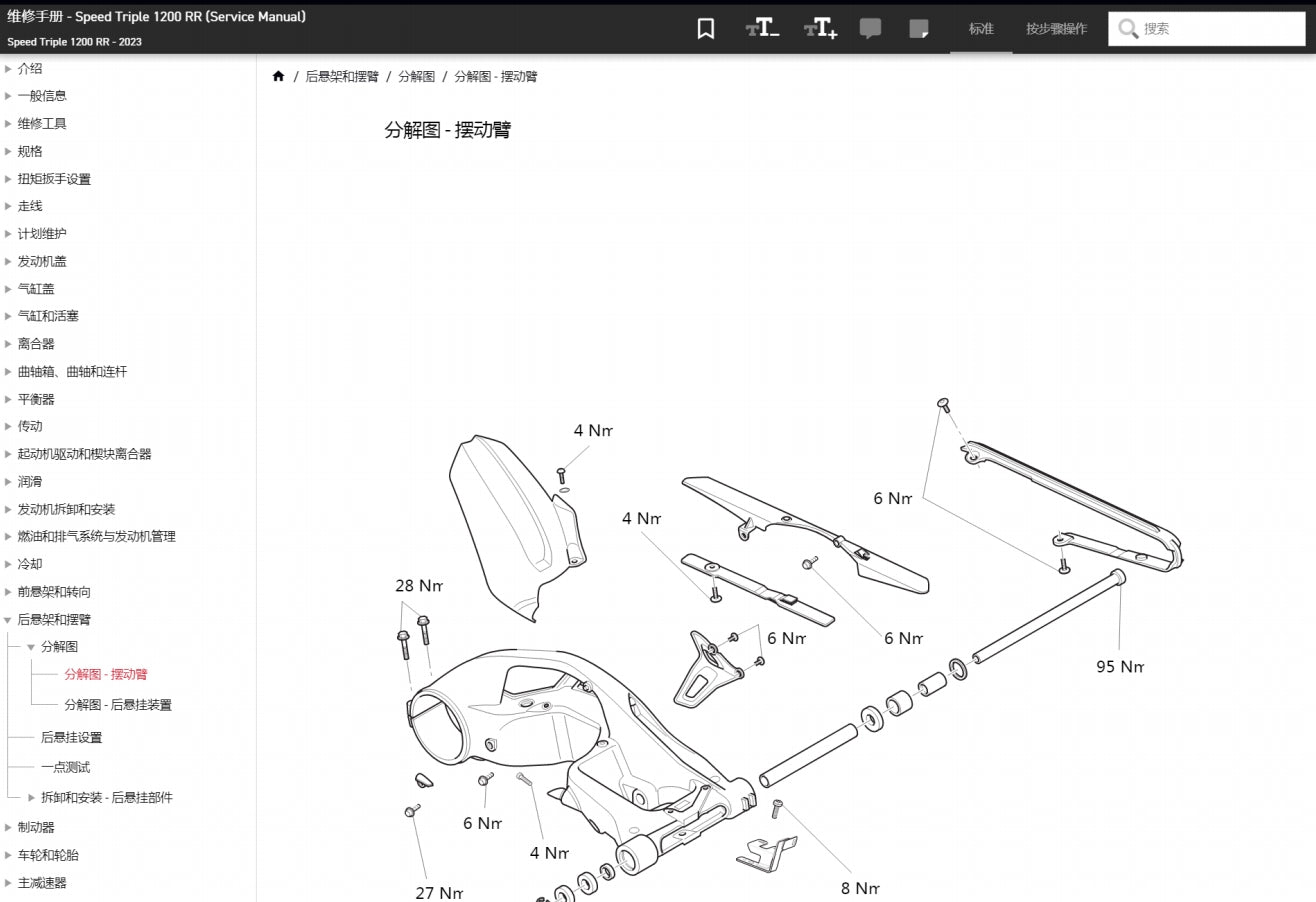Open comments via the speech bubble icon

(870, 28)
